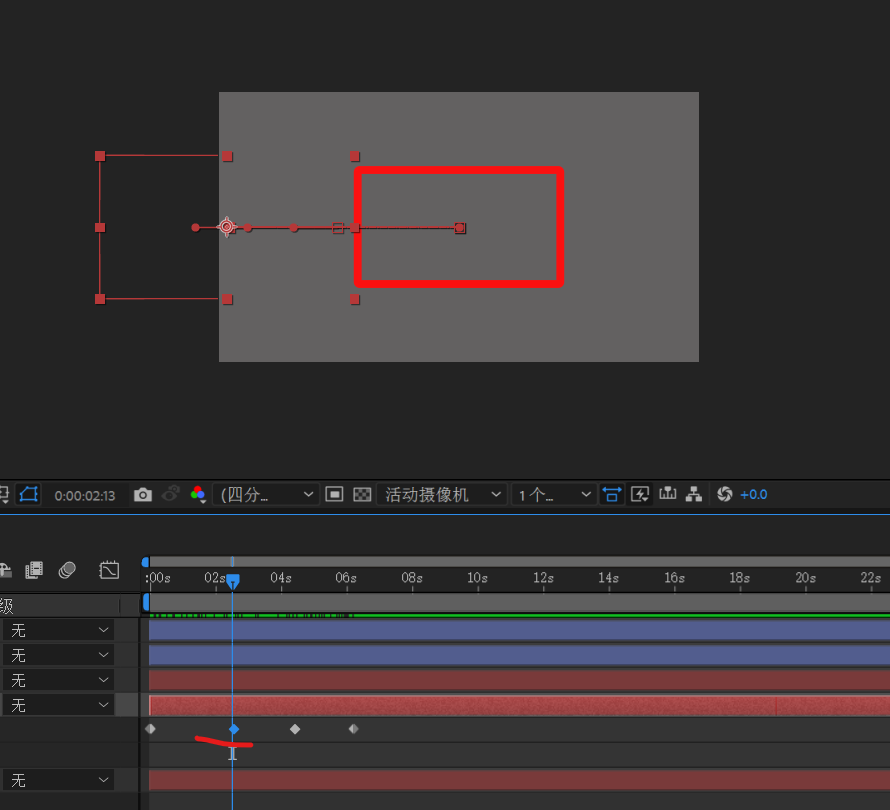Open the graph editor icon
Image resolution: width=890 pixels, height=810 pixels.
[109, 570]
